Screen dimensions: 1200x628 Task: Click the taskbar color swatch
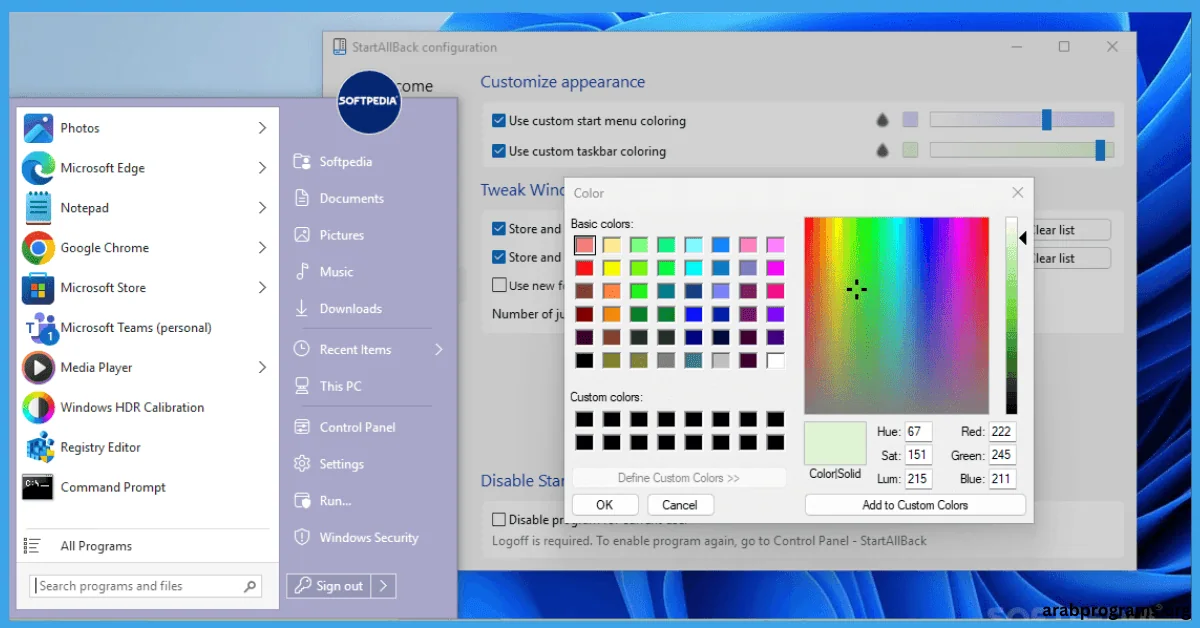point(910,150)
